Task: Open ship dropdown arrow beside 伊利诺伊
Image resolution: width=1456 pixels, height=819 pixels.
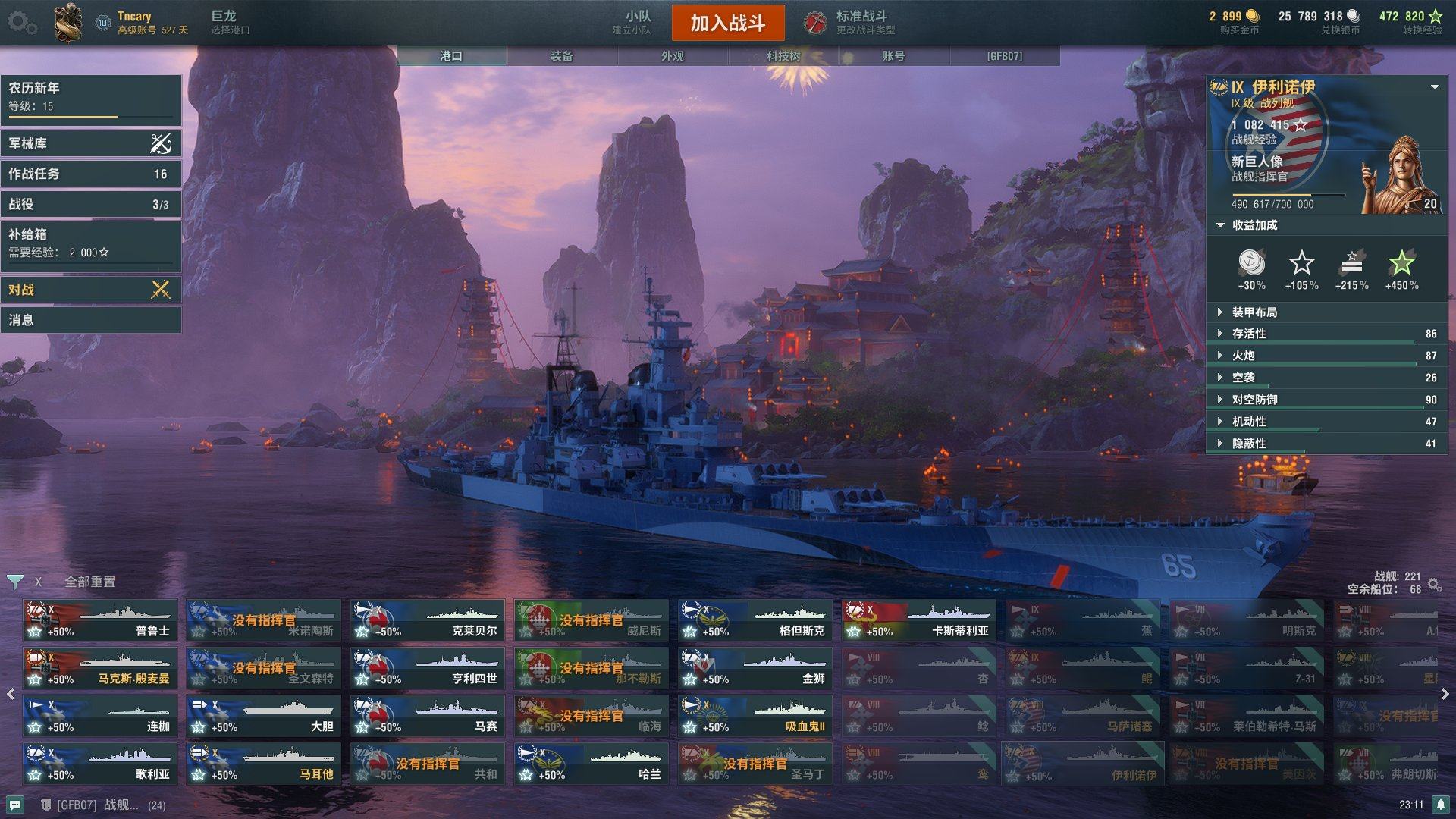Action: [x=1435, y=87]
